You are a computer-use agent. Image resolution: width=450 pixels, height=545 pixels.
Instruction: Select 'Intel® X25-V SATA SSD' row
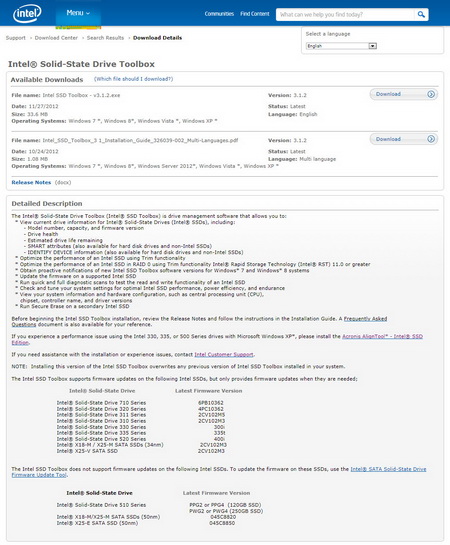point(87,451)
